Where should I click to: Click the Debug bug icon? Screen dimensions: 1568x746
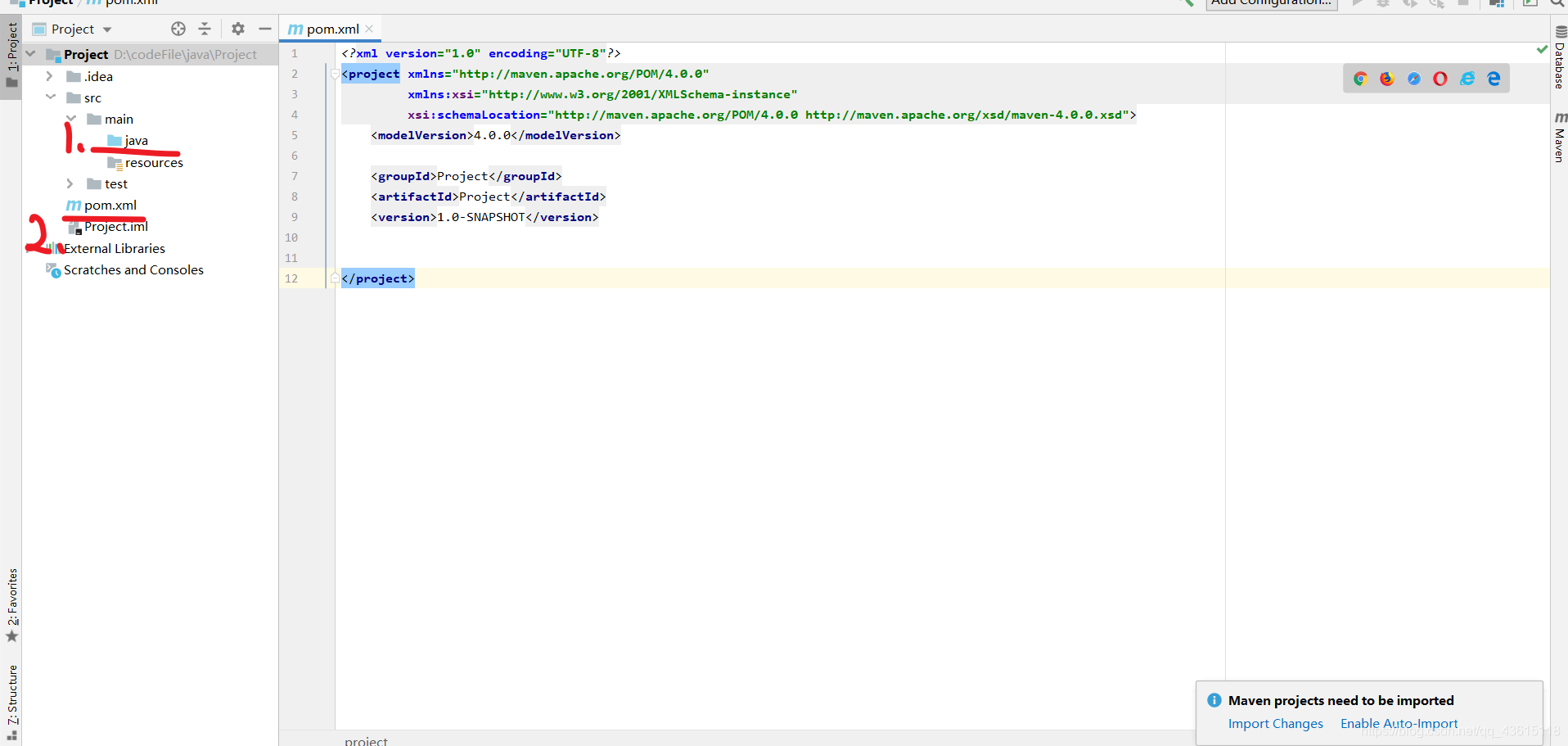click(x=1383, y=3)
